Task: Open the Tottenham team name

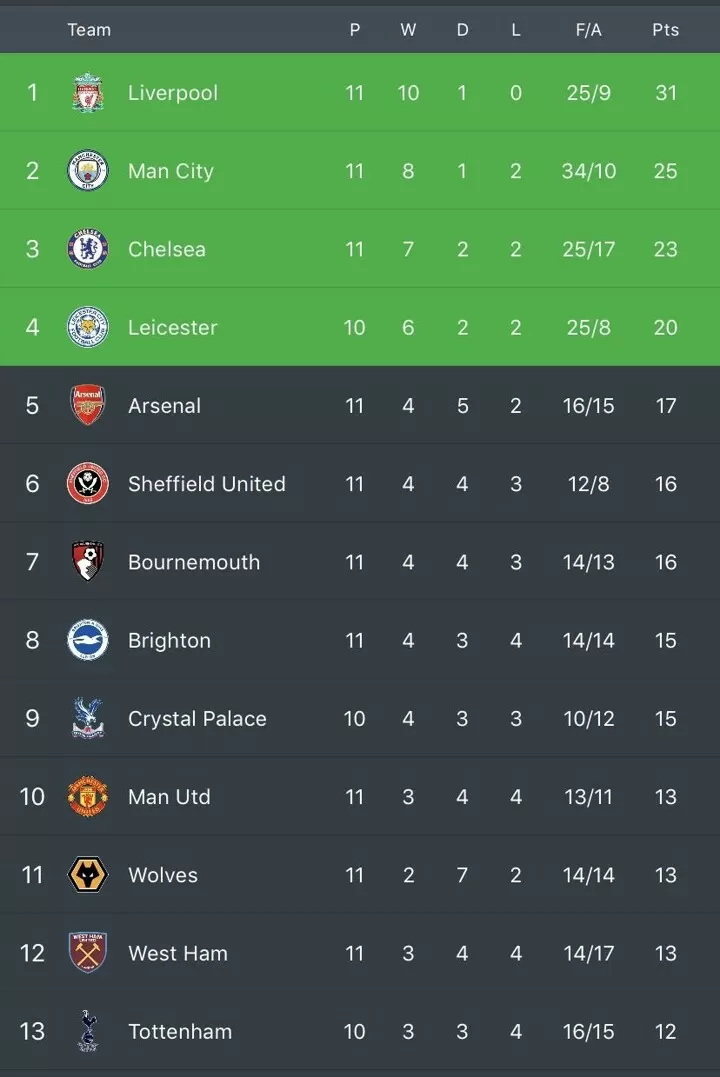Action: tap(180, 1032)
